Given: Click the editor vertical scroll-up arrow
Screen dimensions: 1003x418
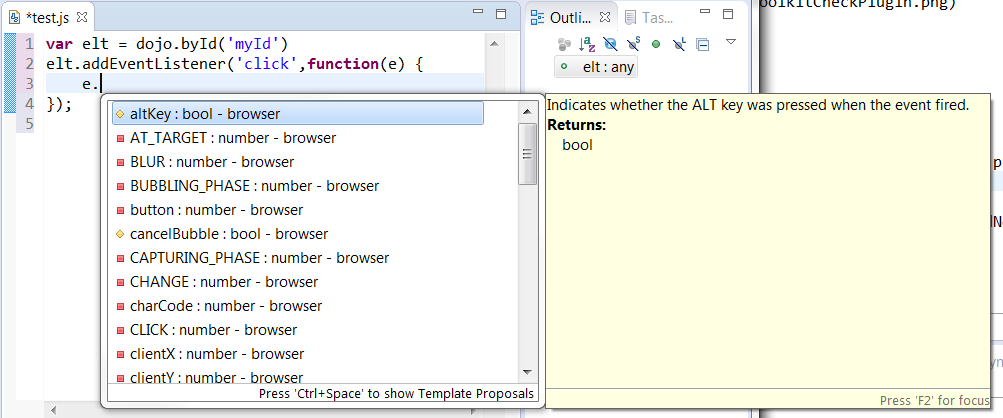Looking at the screenshot, I should pos(493,44).
